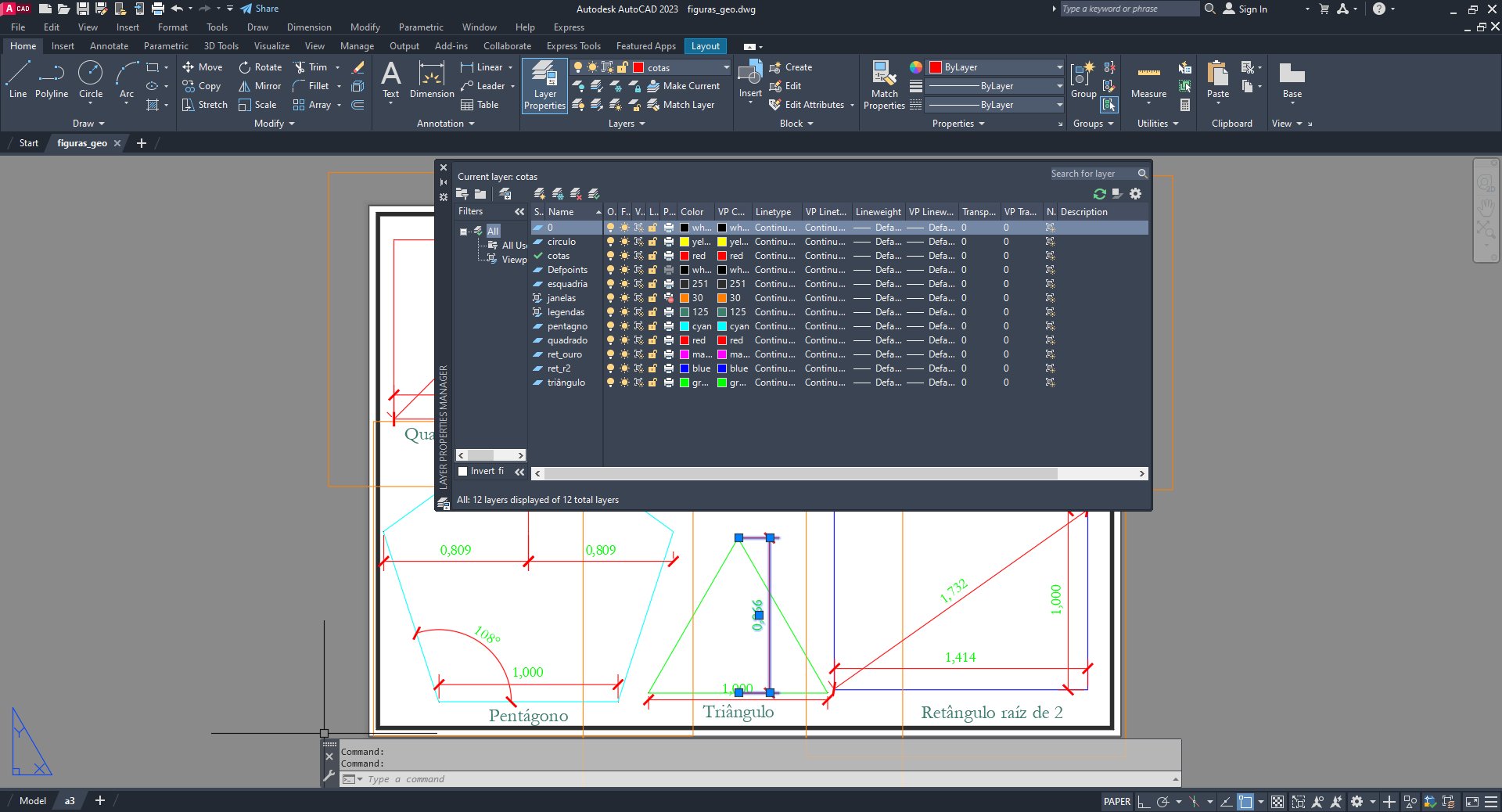This screenshot has height=812, width=1502.
Task: Open layer manager Settings gear icon
Action: click(x=1135, y=194)
